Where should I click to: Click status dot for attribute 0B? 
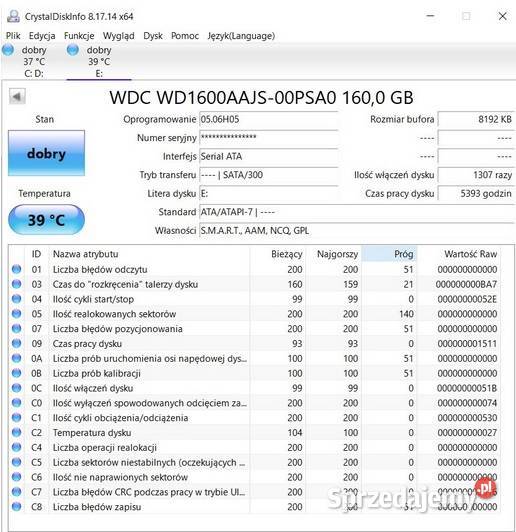click(x=16, y=373)
